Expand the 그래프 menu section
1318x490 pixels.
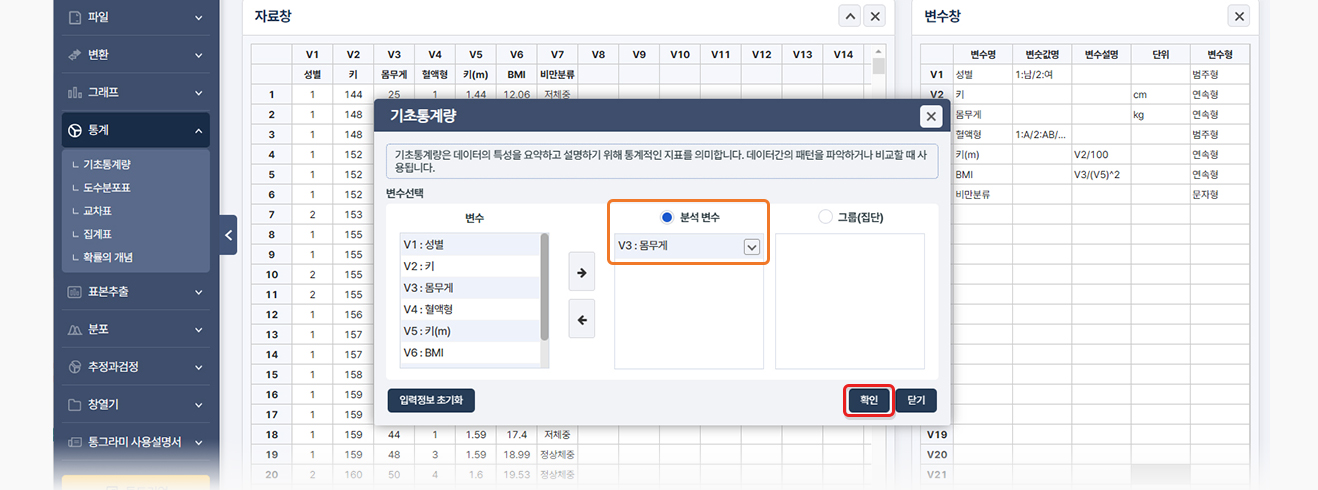pyautogui.click(x=135, y=92)
